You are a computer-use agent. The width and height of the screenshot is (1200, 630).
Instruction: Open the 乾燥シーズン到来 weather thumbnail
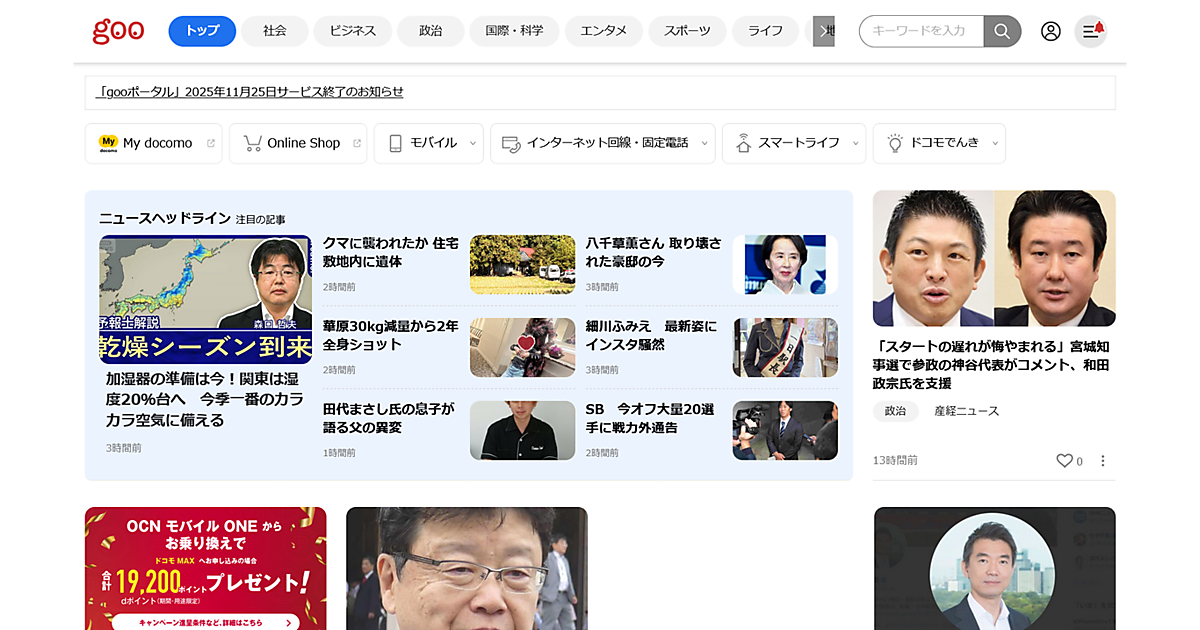(x=205, y=299)
